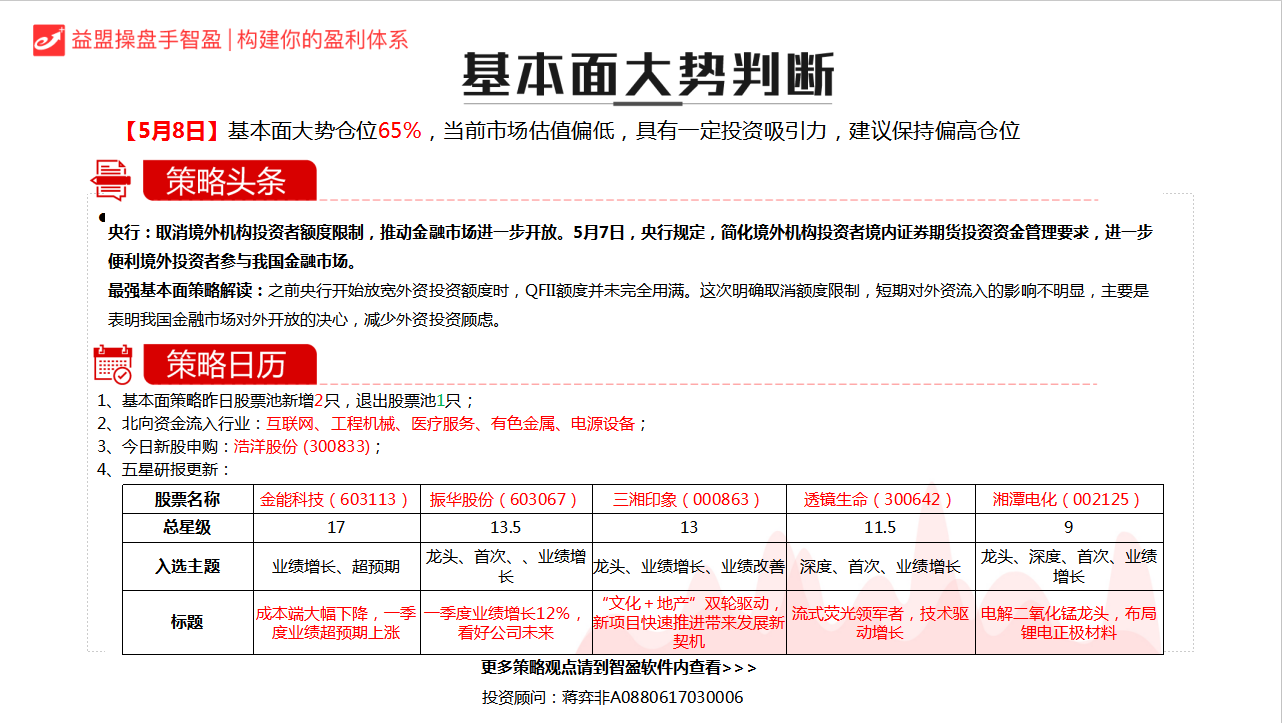Click the red 益盟操盘手 logo icon

(48, 39)
